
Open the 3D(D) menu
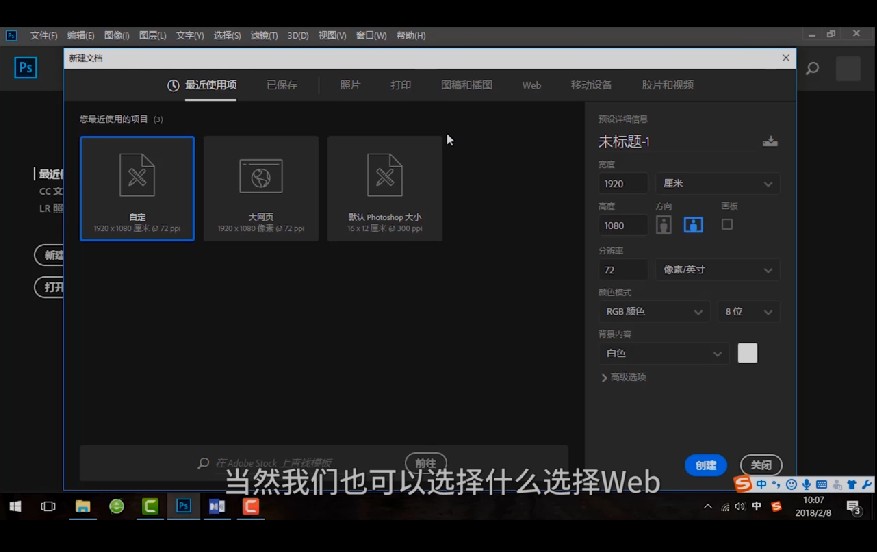point(298,35)
